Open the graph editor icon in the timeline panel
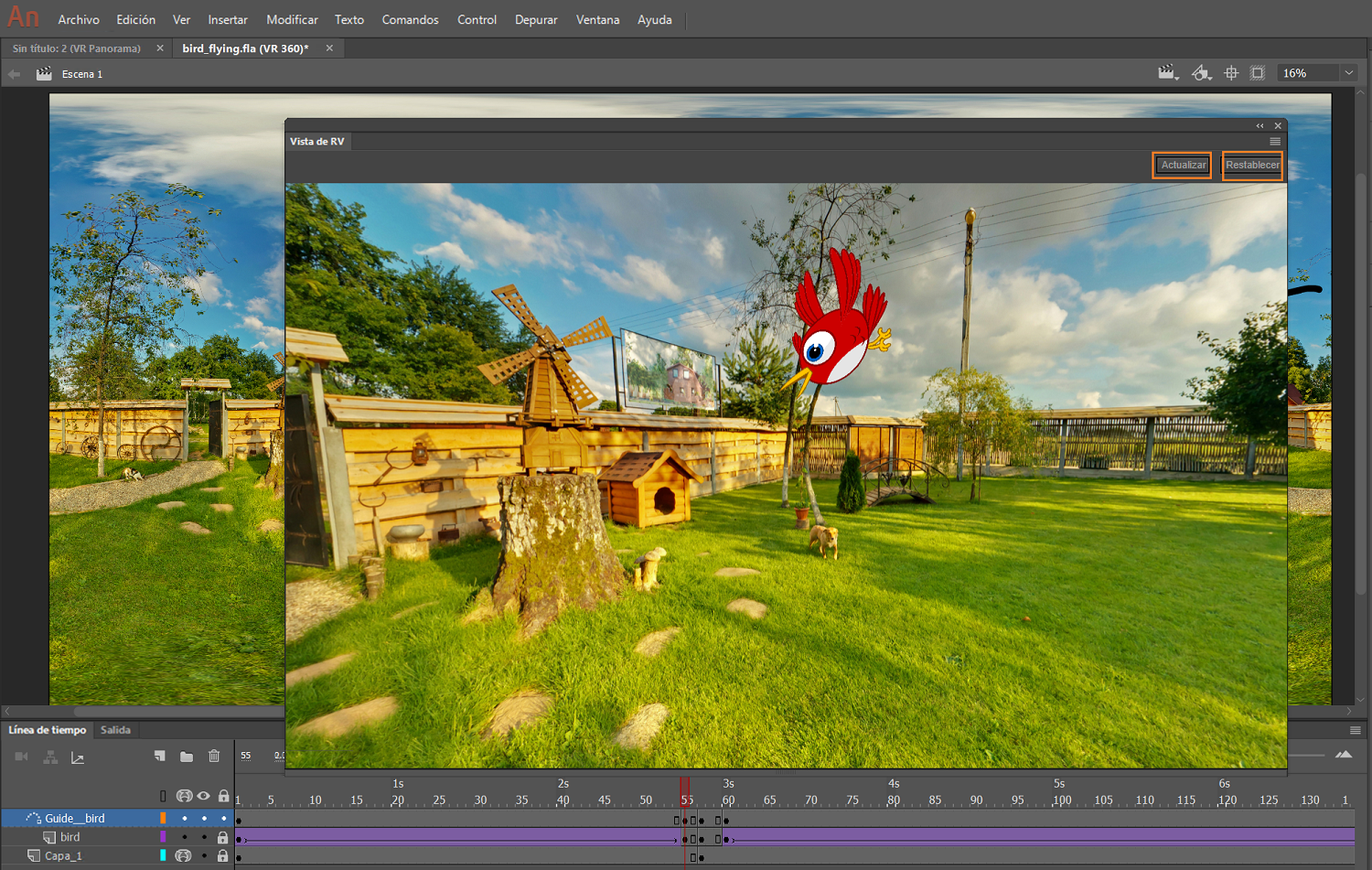 79,757
